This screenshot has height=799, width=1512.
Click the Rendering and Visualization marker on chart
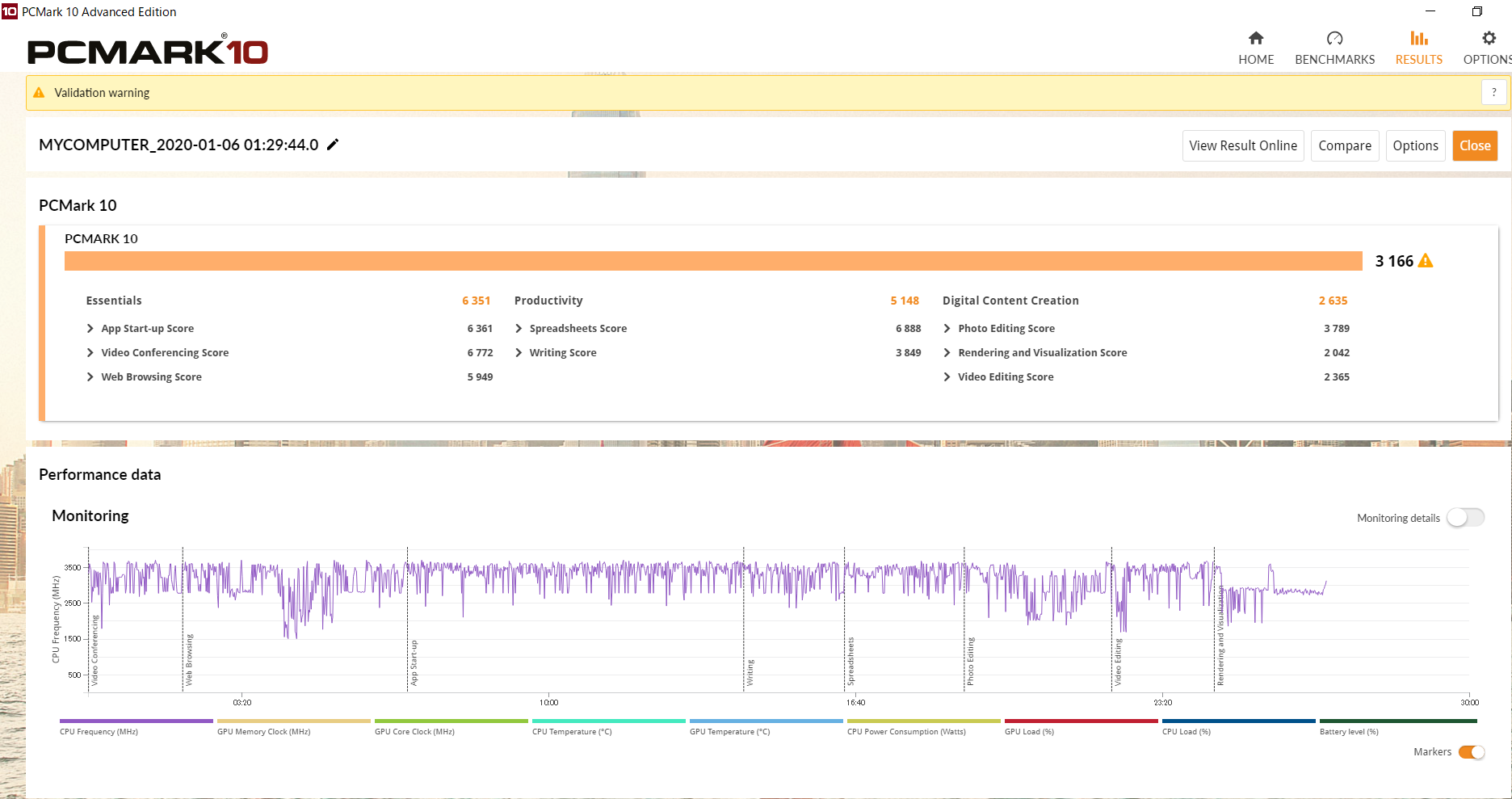pyautogui.click(x=1220, y=637)
